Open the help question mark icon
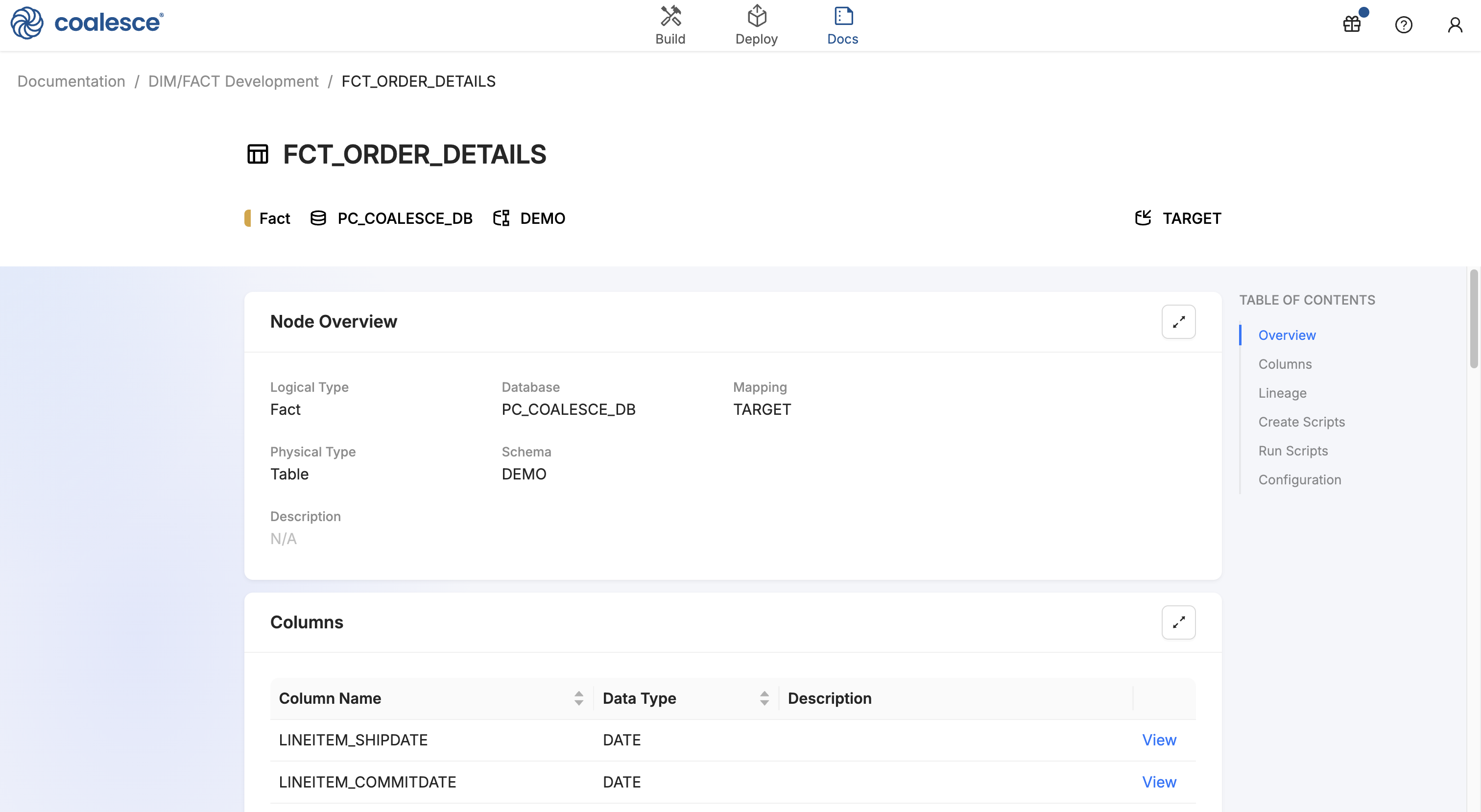Viewport: 1481px width, 812px height. coord(1404,24)
